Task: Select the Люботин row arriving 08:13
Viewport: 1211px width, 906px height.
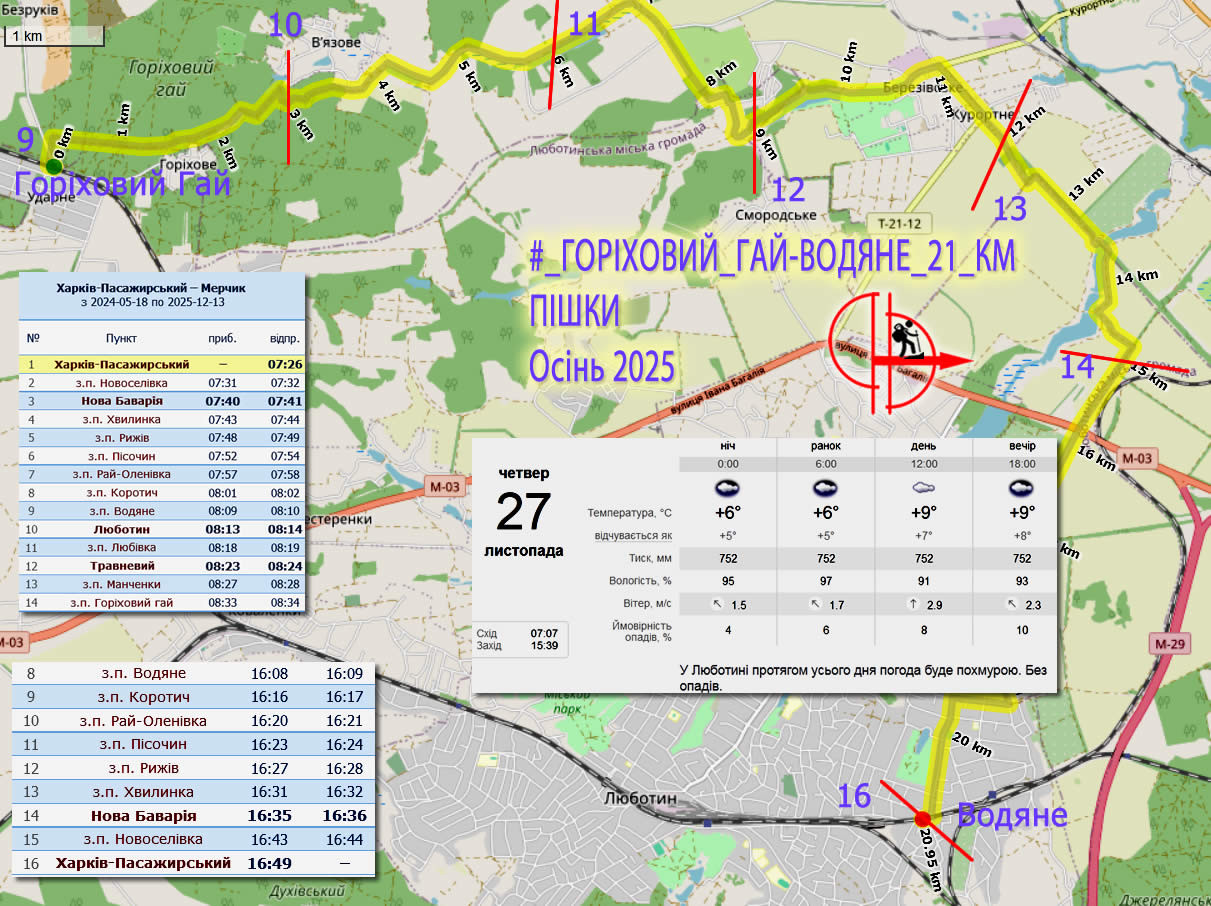Action: pyautogui.click(x=163, y=529)
